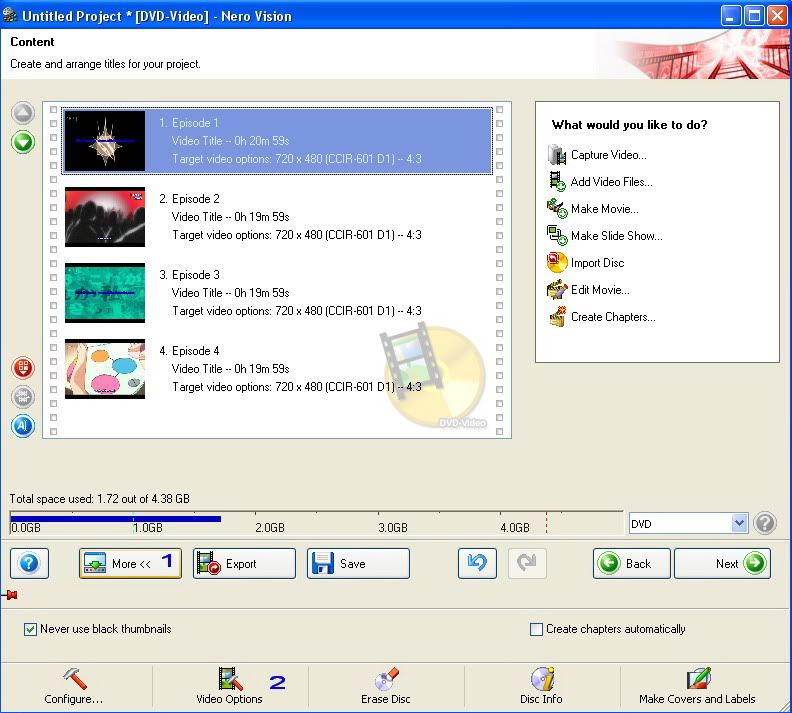The image size is (792, 713).
Task: Proceed with the Next button
Action: coord(722,563)
